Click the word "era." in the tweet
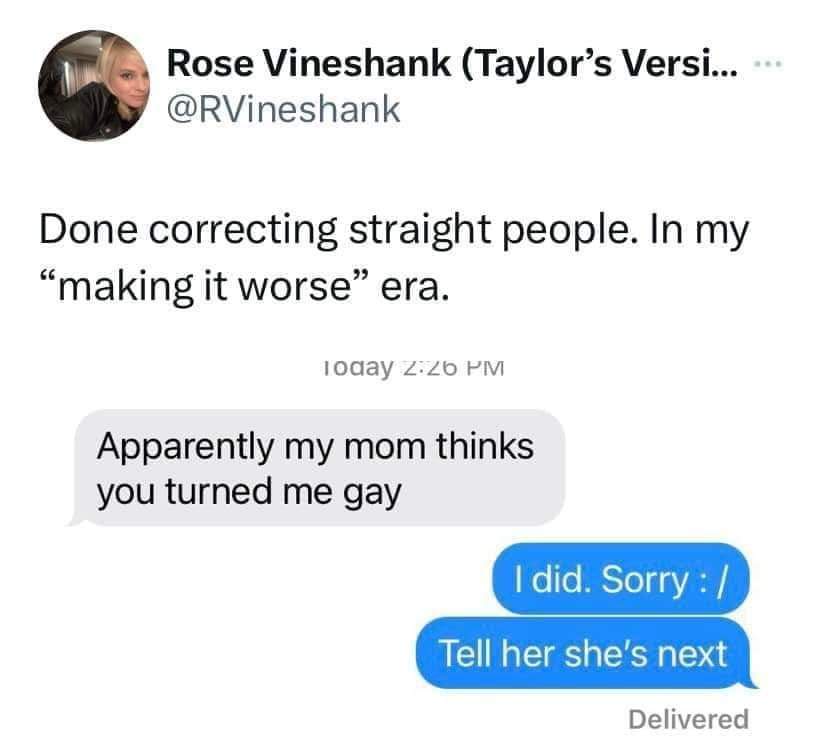The height and width of the screenshot is (737, 826). [x=406, y=290]
